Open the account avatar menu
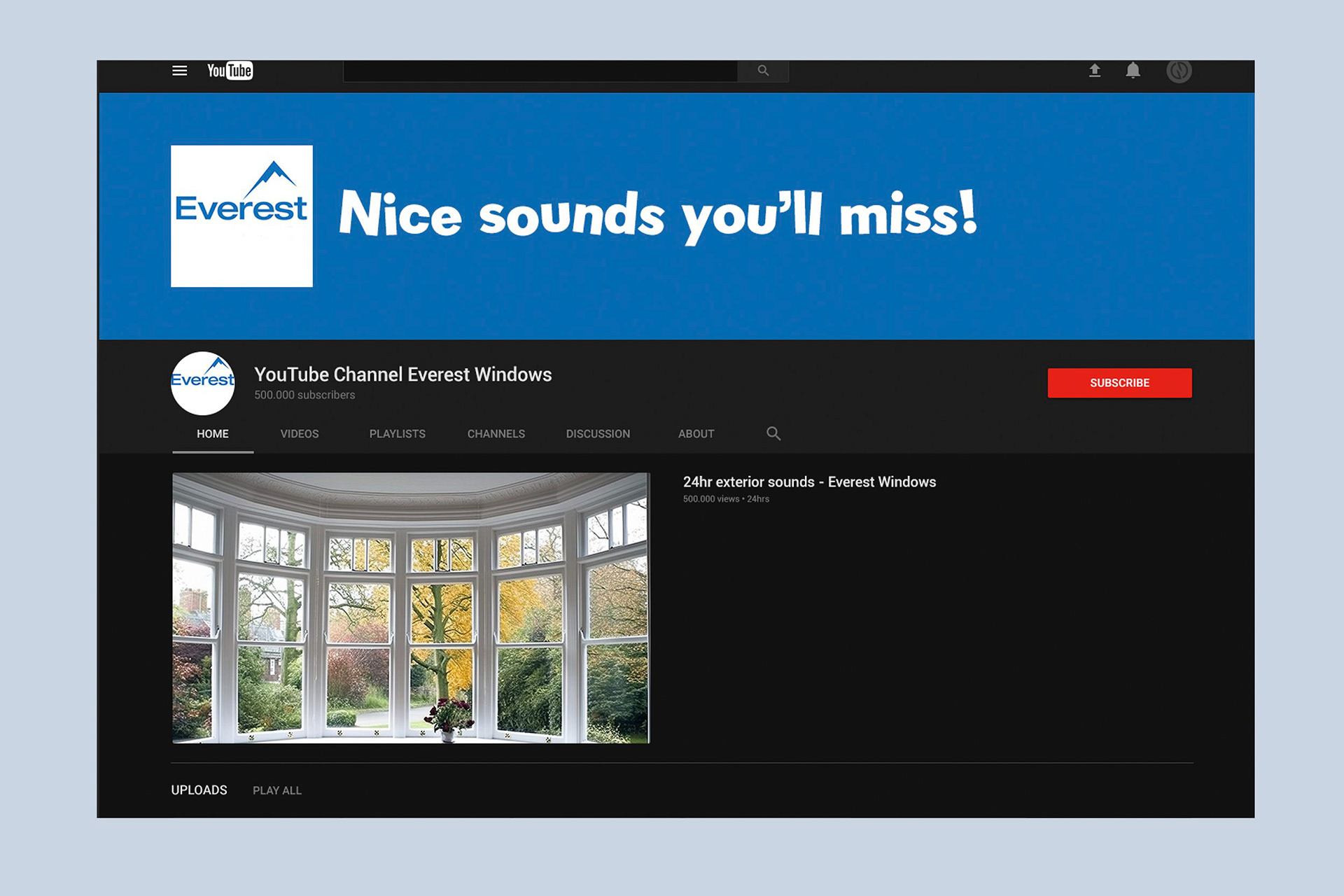 coord(1179,71)
